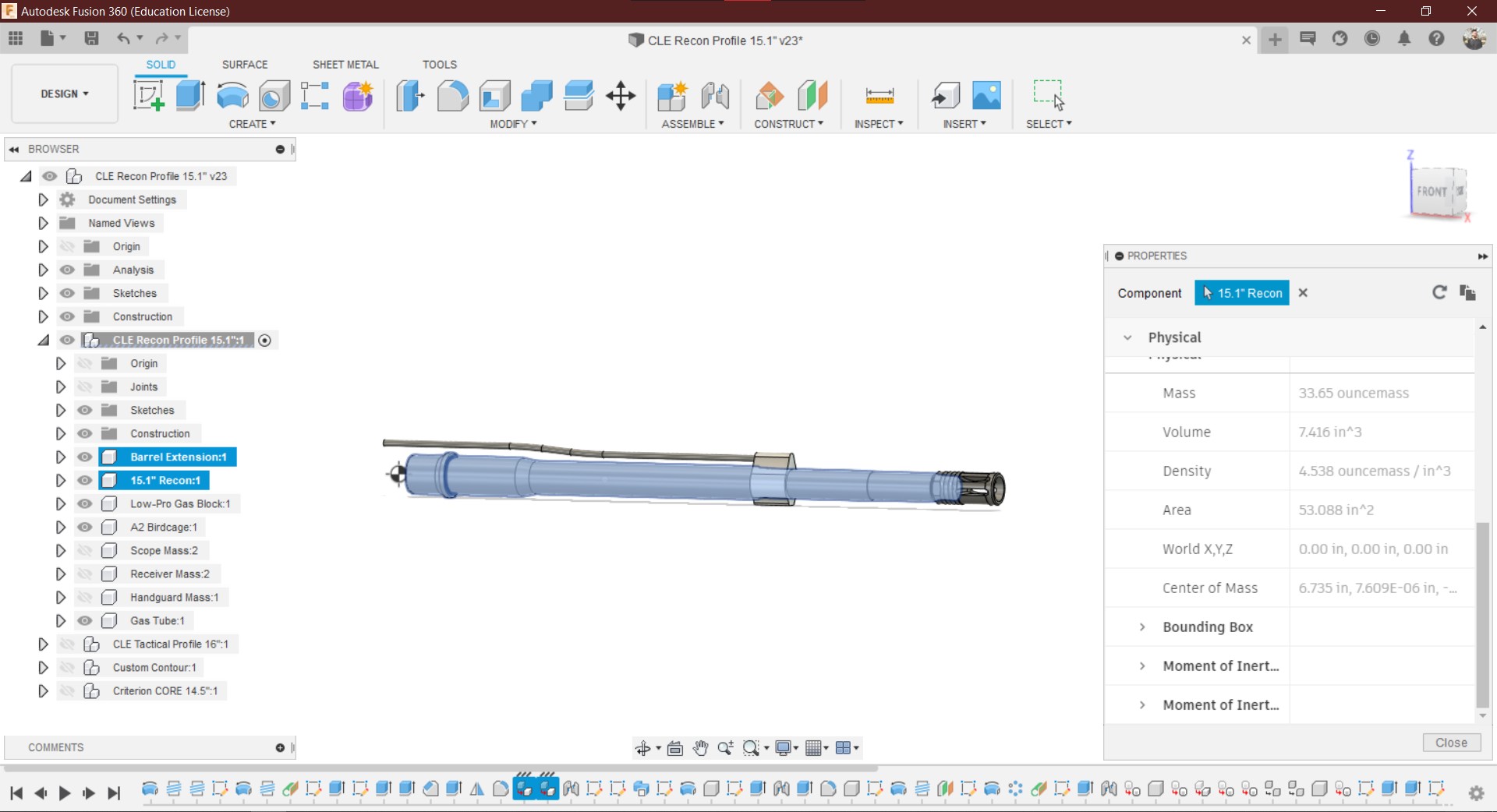Click the Extrude tool icon
Screen dimensions: 1497x812
191,96
